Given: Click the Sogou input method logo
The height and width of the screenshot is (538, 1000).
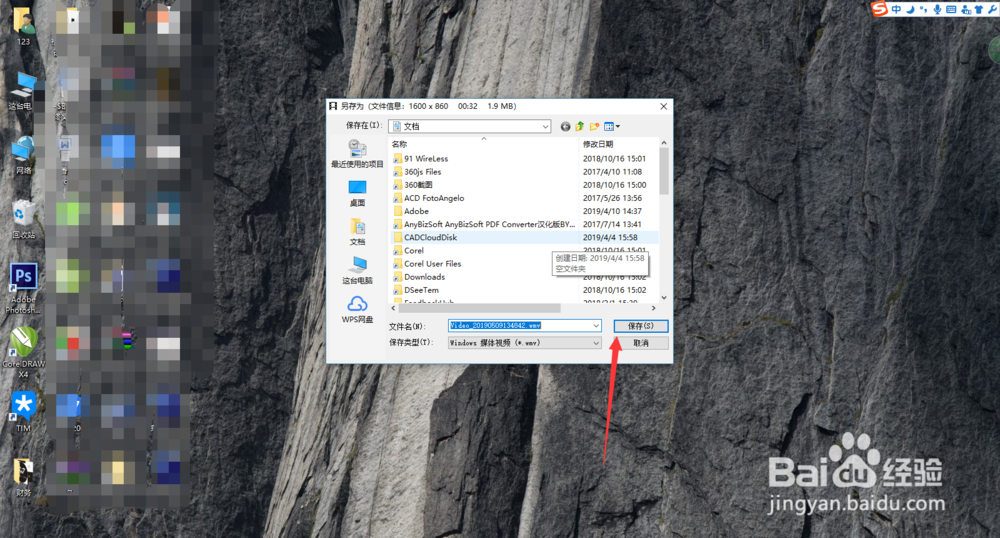Looking at the screenshot, I should coord(880,9).
